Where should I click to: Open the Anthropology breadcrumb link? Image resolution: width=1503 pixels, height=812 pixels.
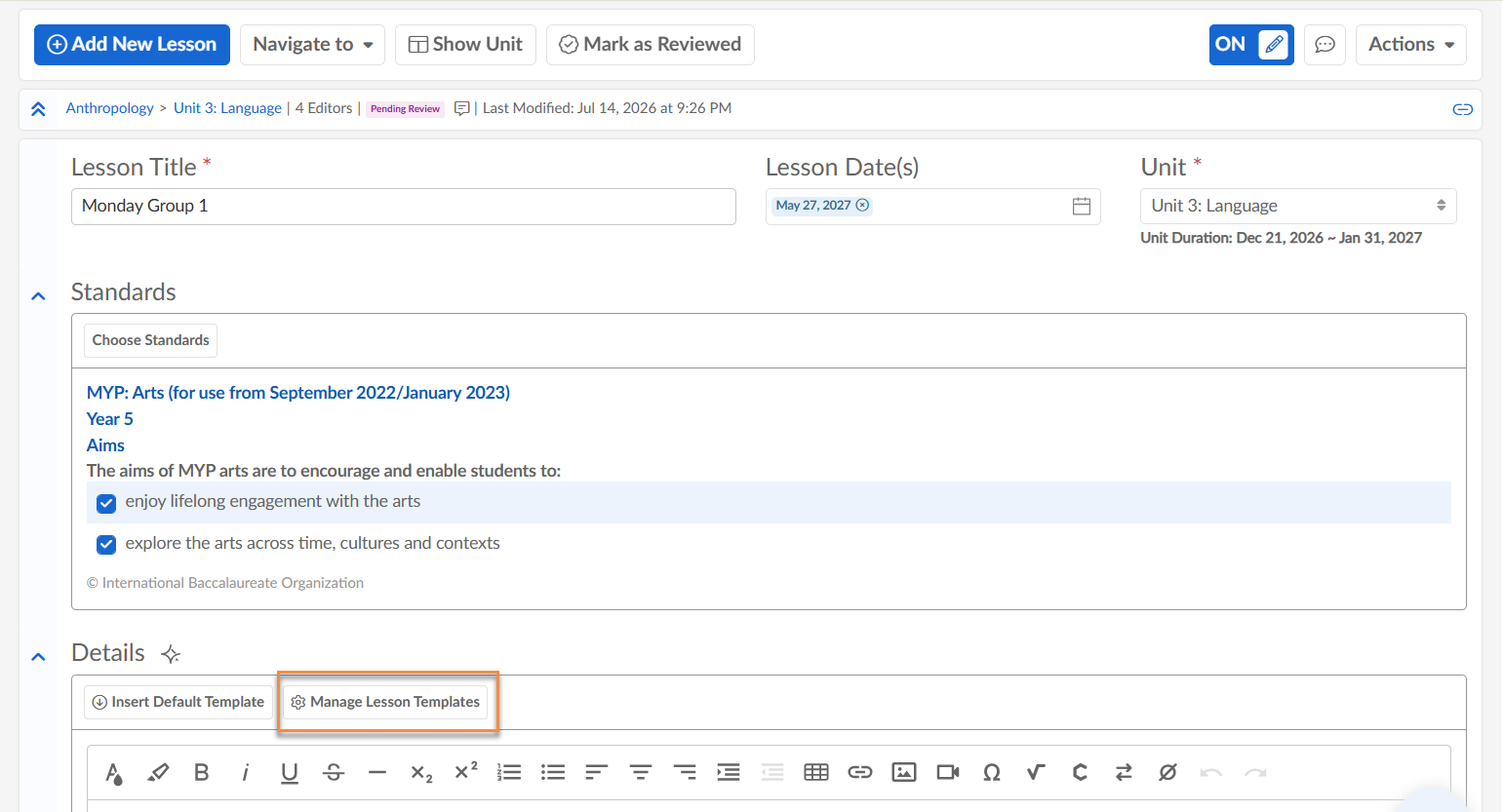(x=109, y=108)
